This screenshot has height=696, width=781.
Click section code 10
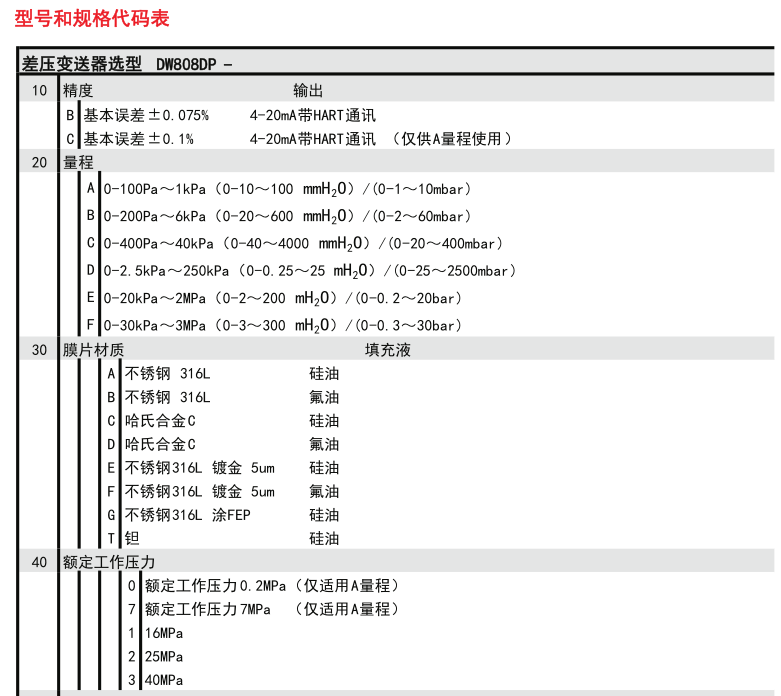click(x=39, y=91)
